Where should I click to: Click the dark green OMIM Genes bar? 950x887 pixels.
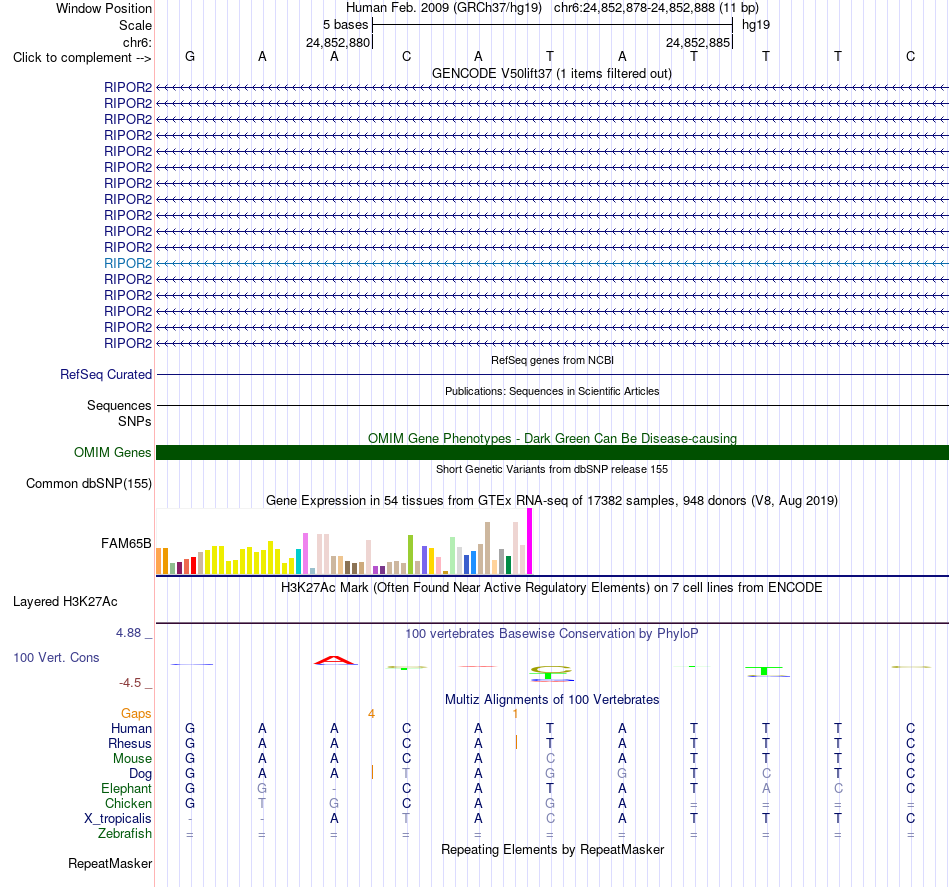tap(552, 453)
